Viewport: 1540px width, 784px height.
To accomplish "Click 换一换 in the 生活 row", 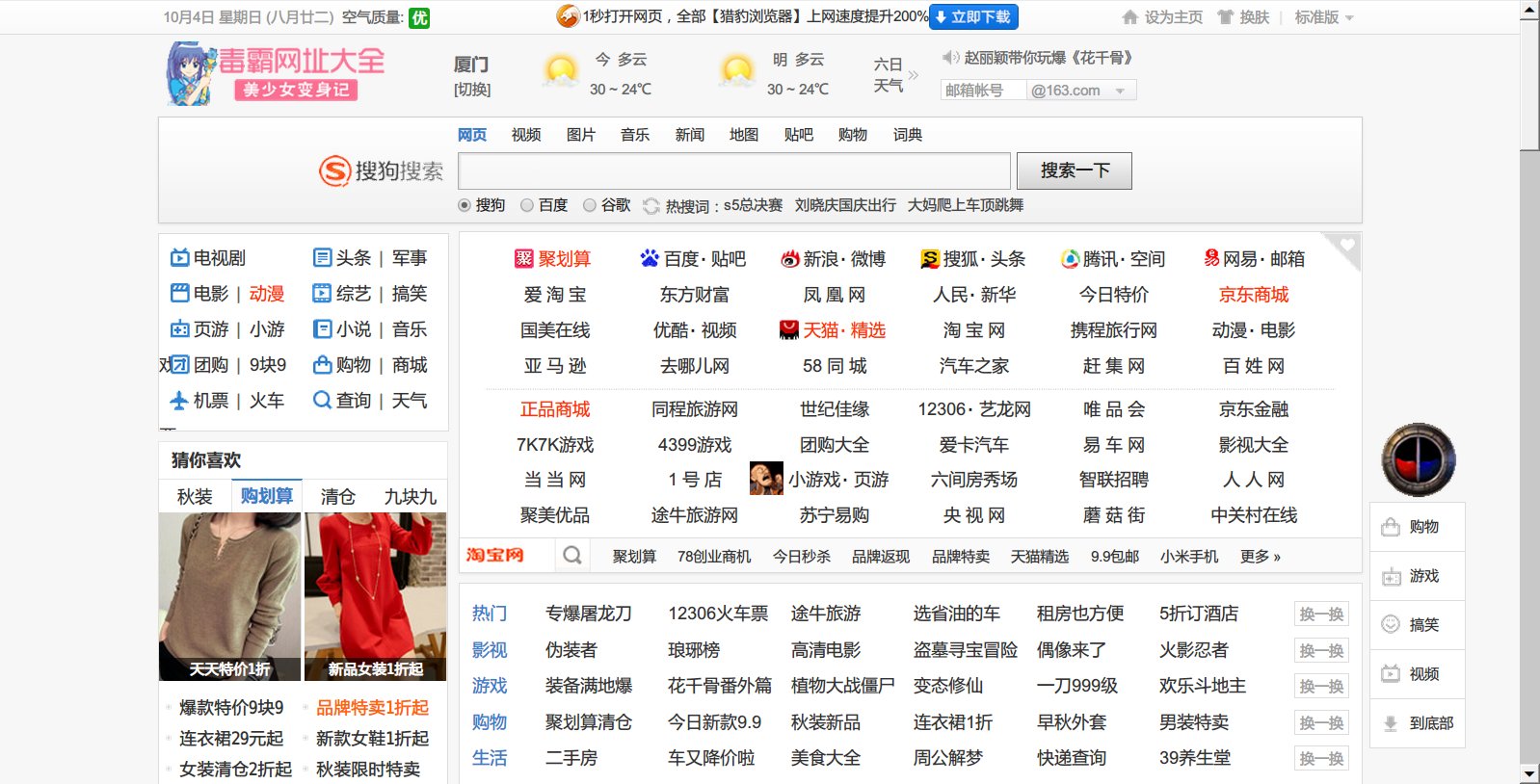I will 1321,758.
